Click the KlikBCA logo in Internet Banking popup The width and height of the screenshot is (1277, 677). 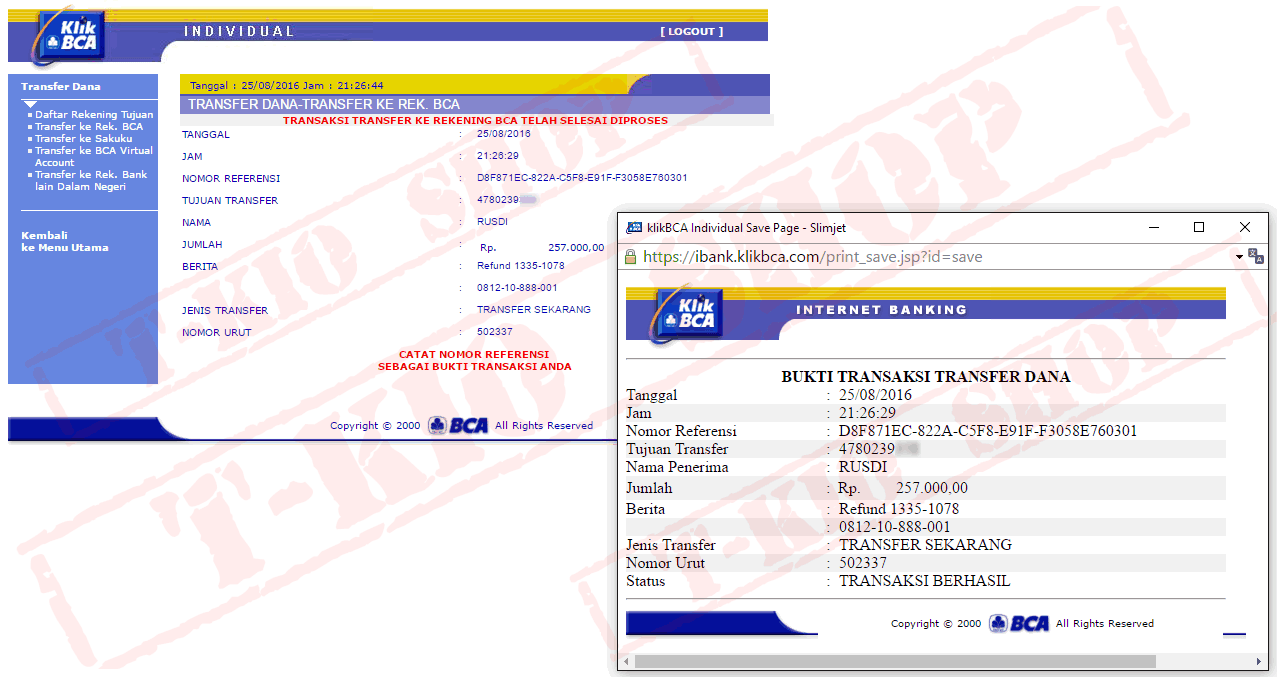[686, 313]
